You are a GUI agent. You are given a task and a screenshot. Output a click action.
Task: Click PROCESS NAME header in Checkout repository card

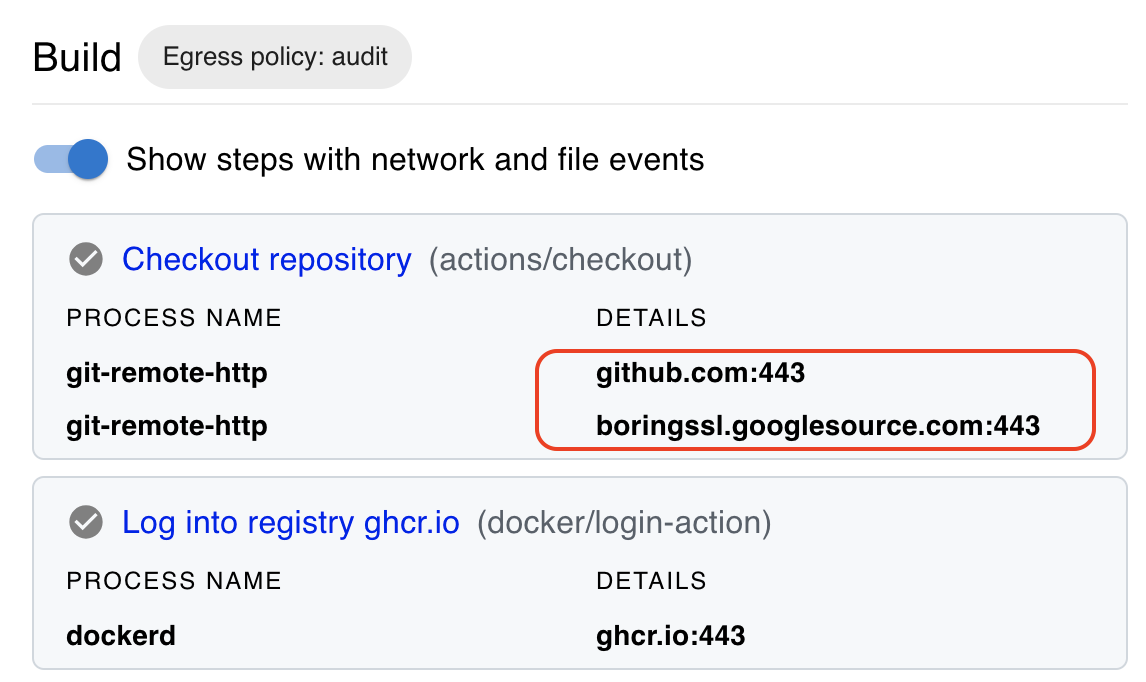174,318
